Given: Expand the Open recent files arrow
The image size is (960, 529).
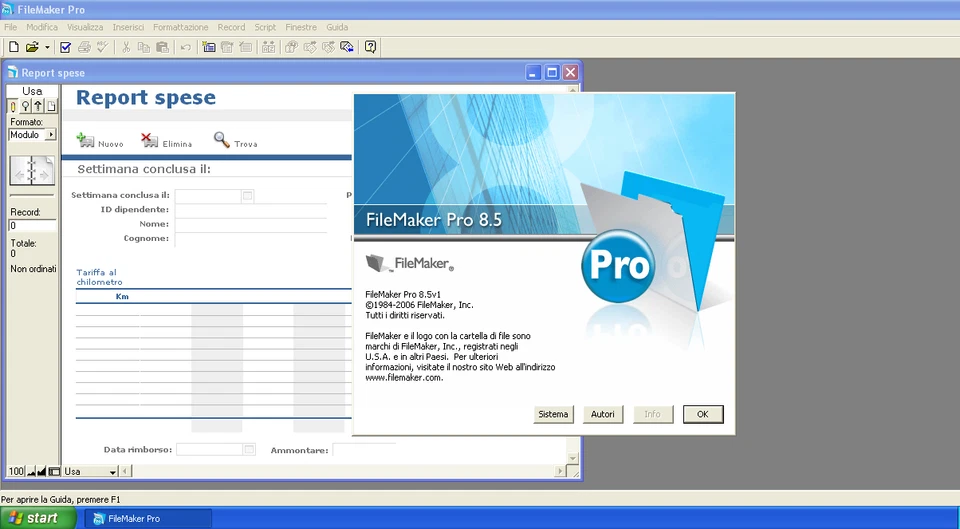Looking at the screenshot, I should (x=47, y=47).
